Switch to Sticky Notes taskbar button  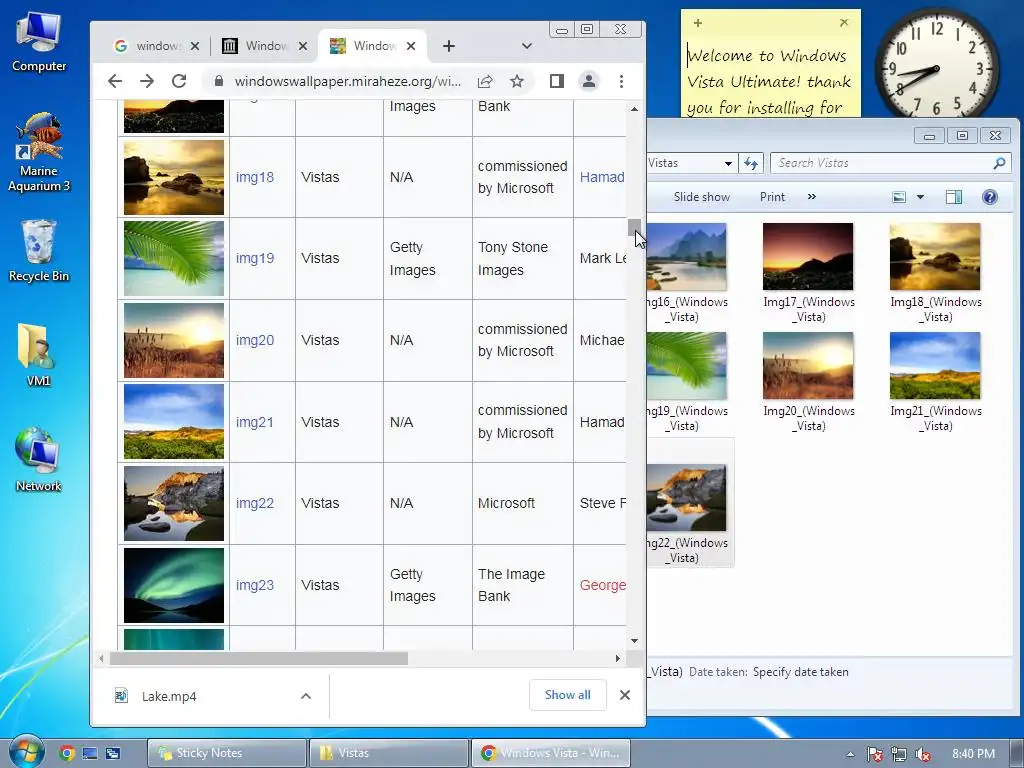click(227, 753)
